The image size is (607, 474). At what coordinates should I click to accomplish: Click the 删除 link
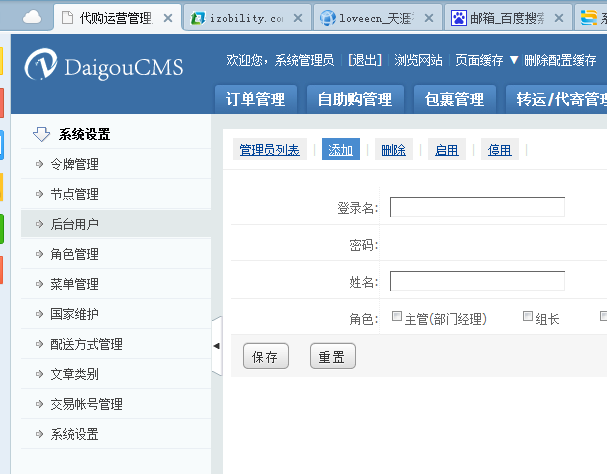point(394,149)
